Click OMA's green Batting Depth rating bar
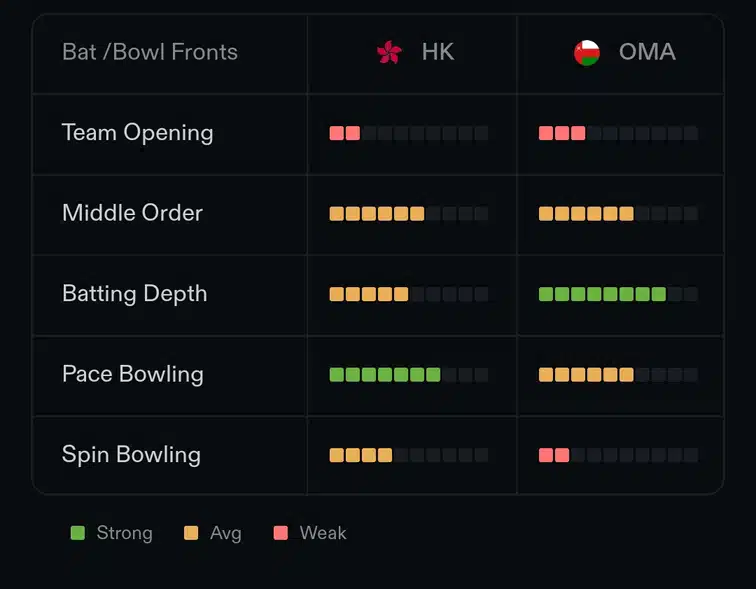756x589 pixels. coord(618,294)
